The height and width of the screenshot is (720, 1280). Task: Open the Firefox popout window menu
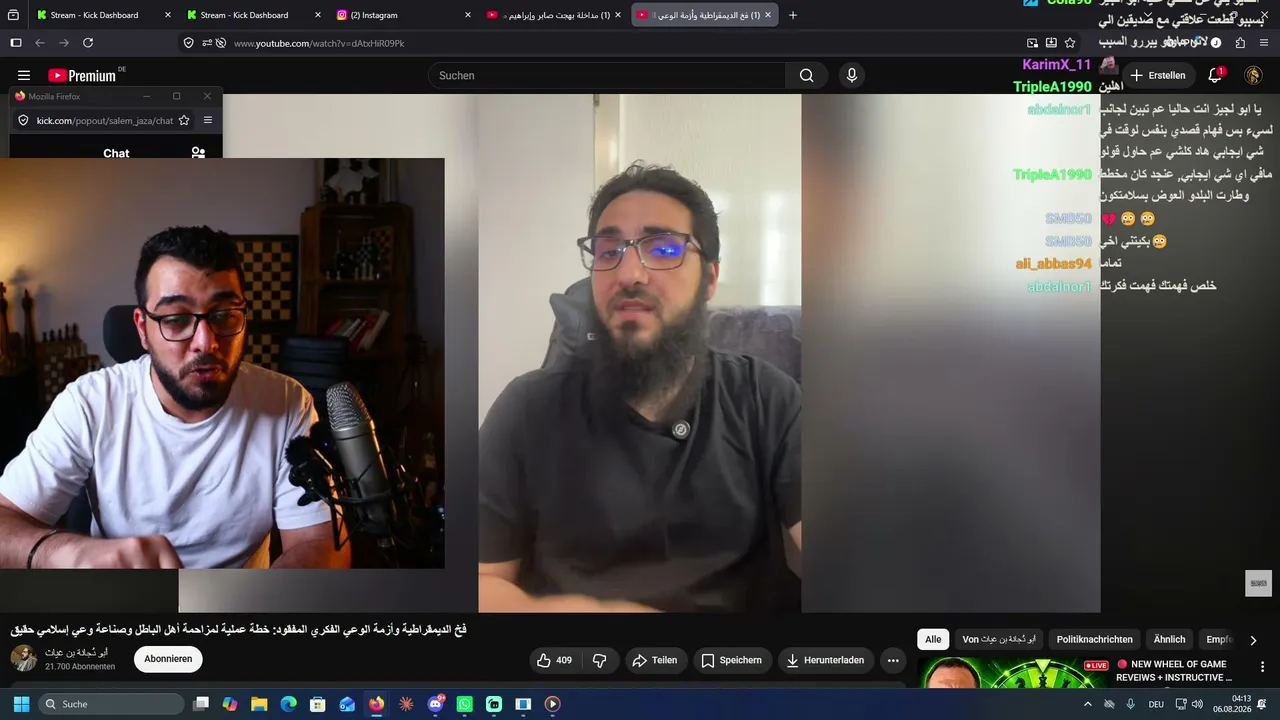click(208, 120)
